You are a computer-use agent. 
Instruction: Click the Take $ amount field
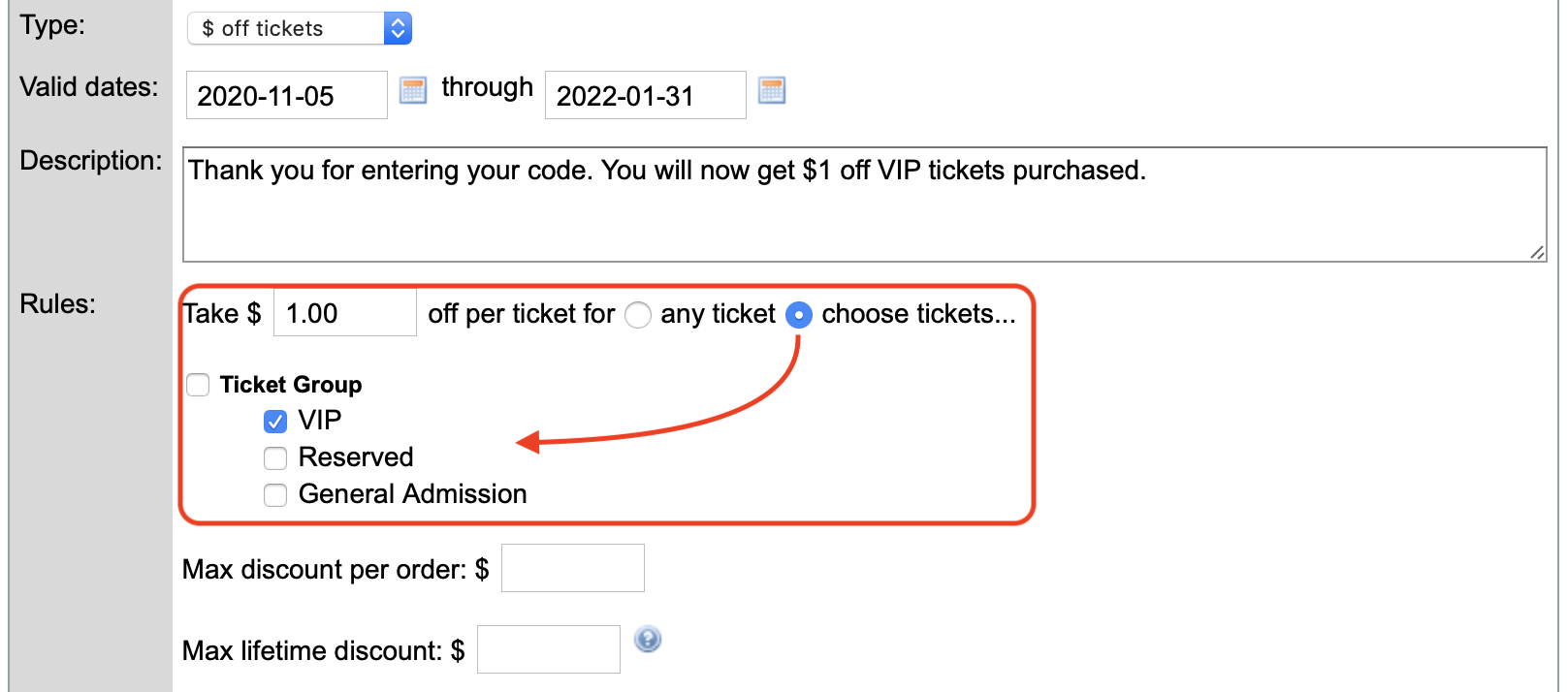(x=345, y=313)
